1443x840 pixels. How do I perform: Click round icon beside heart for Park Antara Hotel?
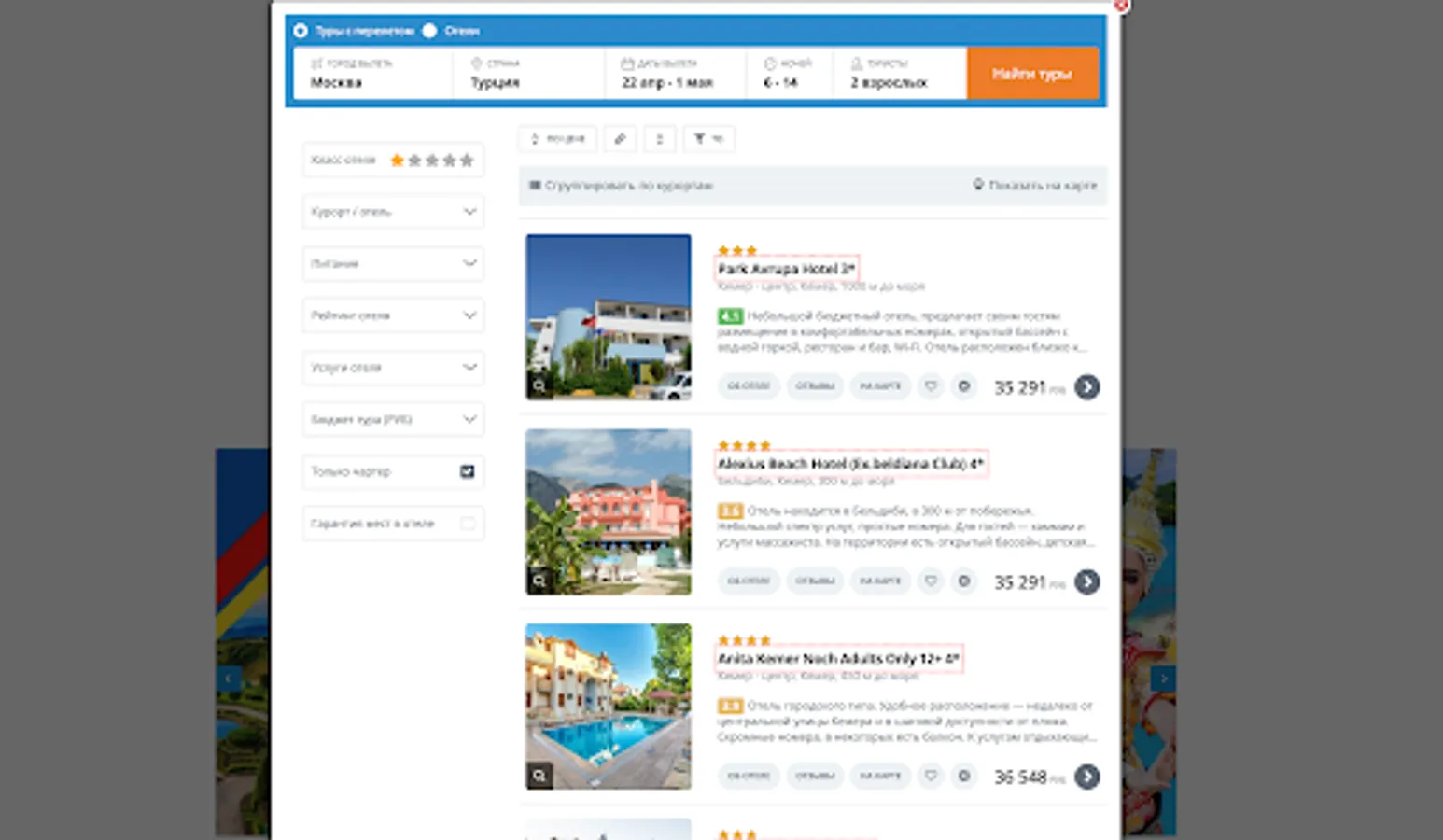[x=964, y=386]
